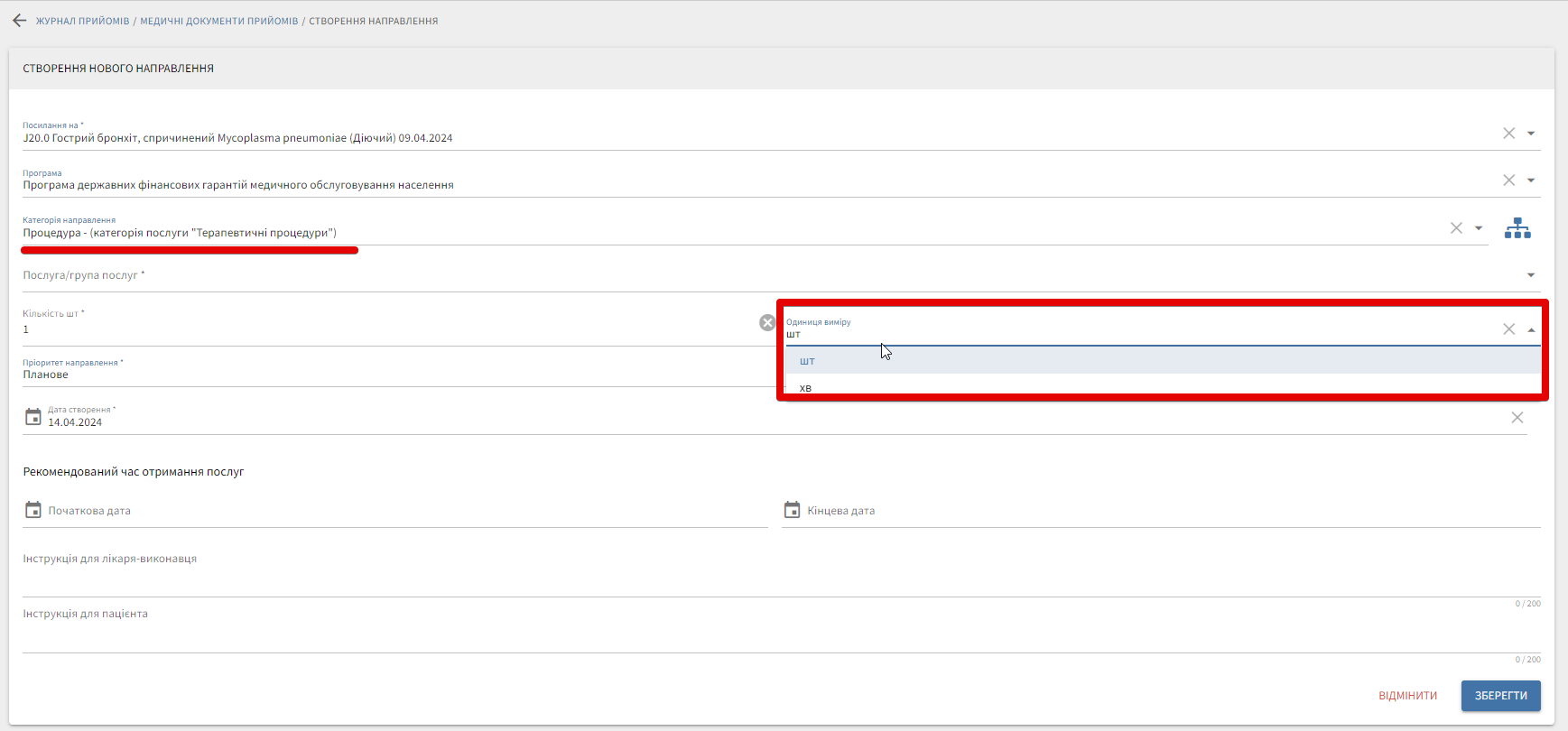Screen dimensions: 1568x731
Task: Clear the 'Кількість шт' quantity field
Action: (x=767, y=323)
